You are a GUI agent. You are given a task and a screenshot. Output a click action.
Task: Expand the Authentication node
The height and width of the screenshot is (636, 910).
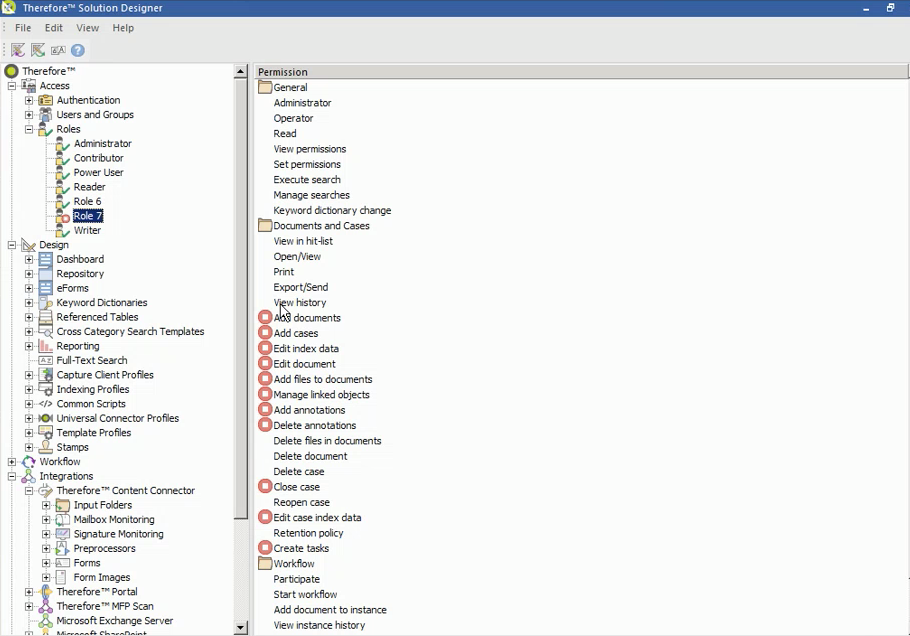tap(30, 99)
